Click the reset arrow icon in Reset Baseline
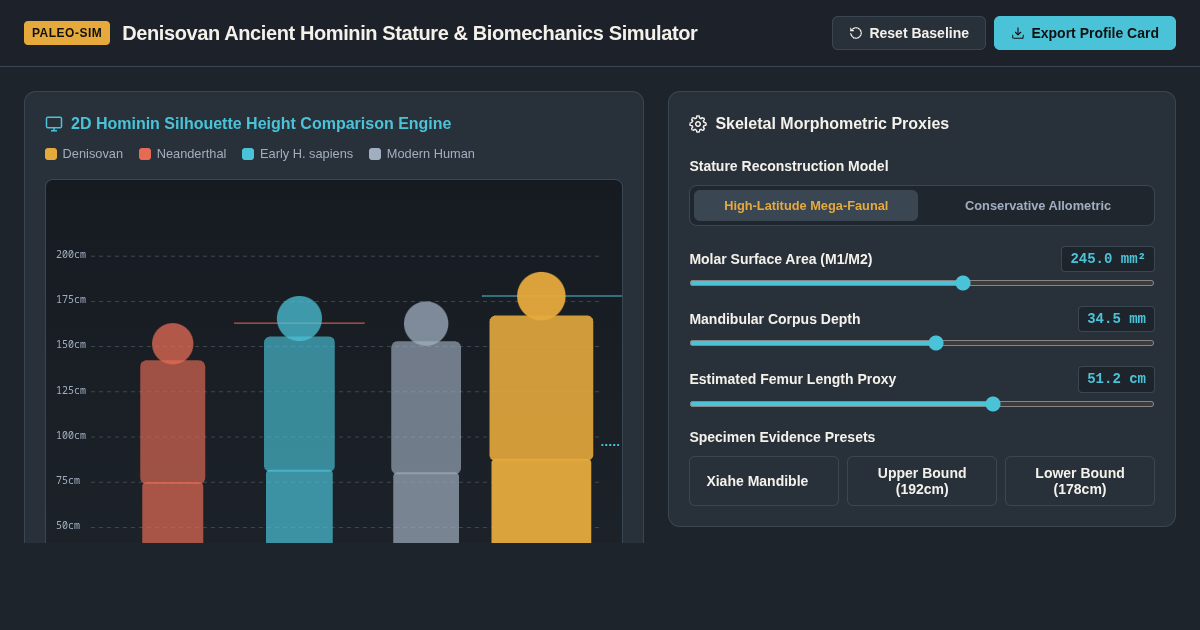 click(x=856, y=33)
